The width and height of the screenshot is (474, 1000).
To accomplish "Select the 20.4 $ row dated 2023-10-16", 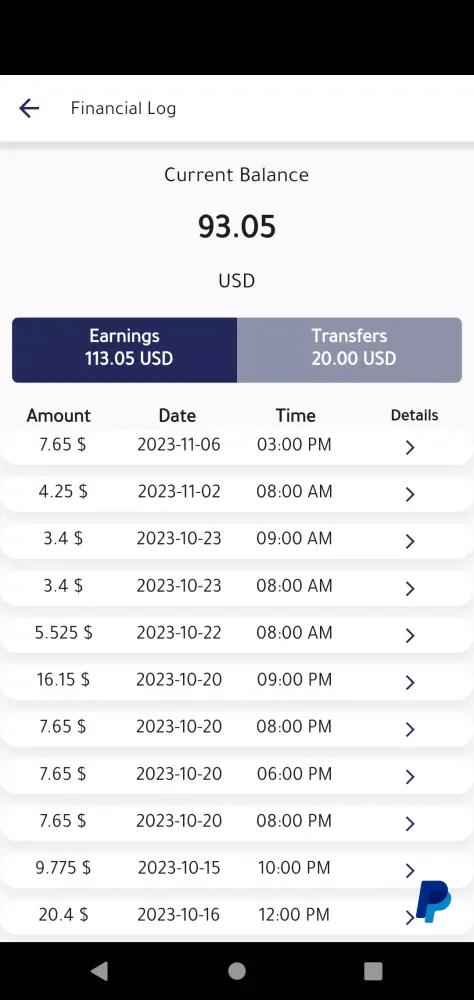I will click(237, 916).
